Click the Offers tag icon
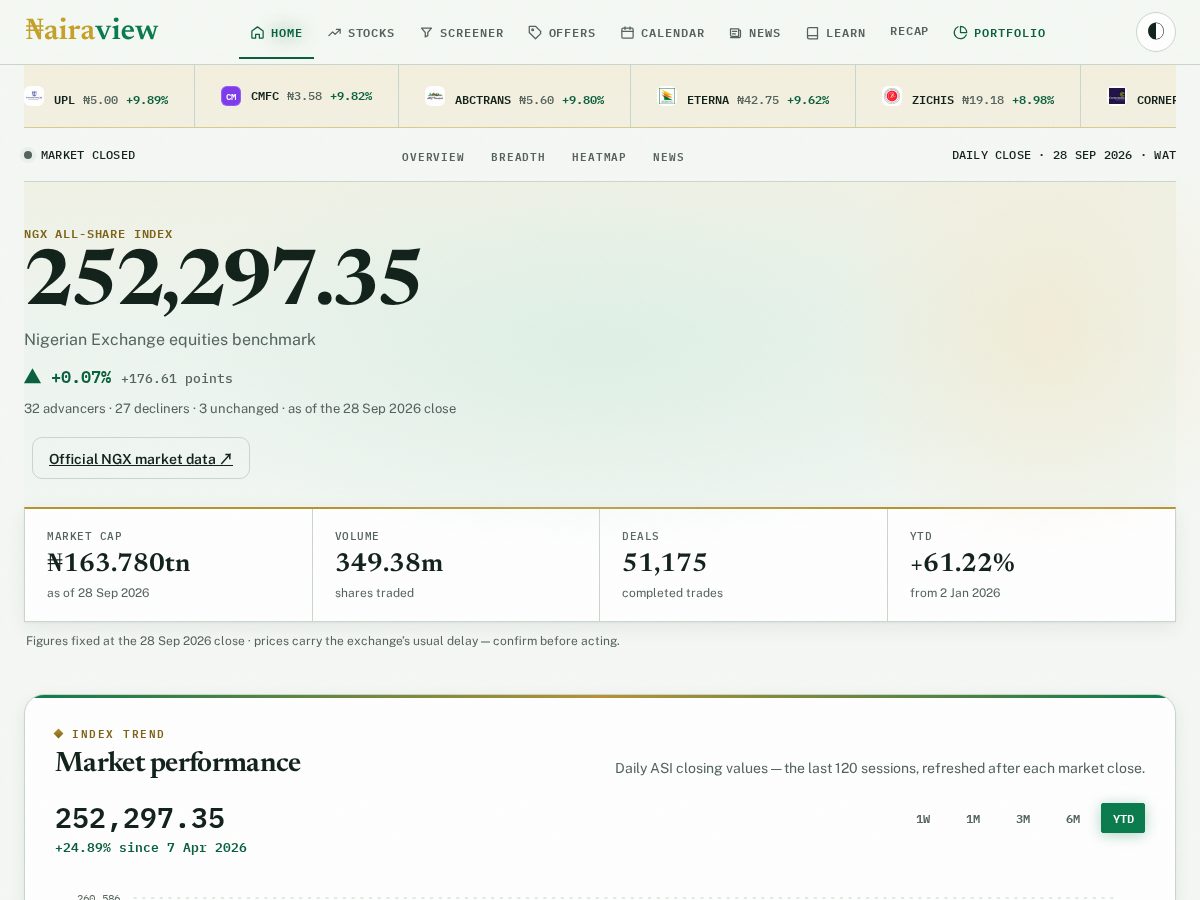This screenshot has width=1200, height=900. pyautogui.click(x=535, y=33)
